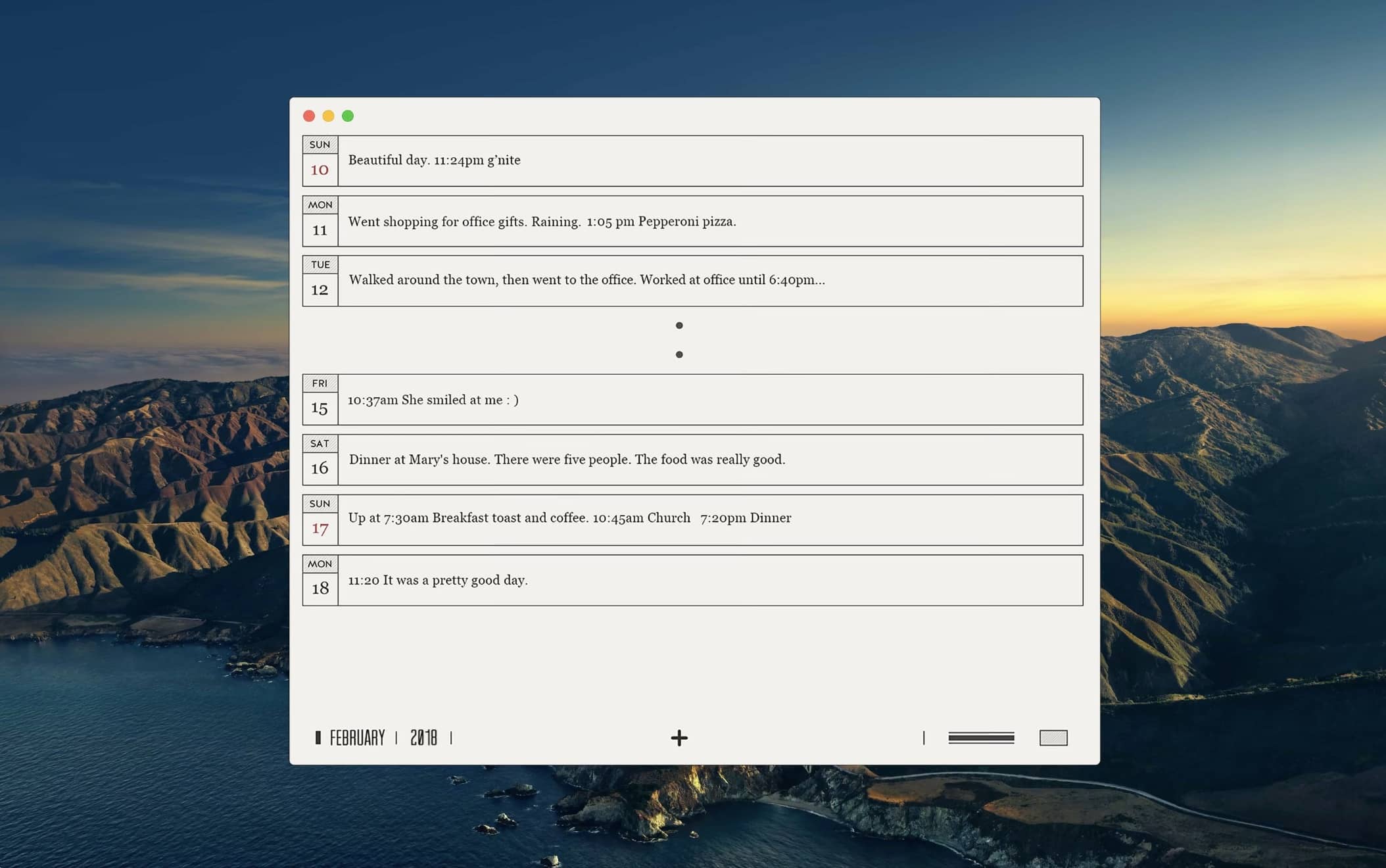Screen dimensions: 1386x868
Task: Click into the 'Pepperoni pizza' entry field
Action: (710, 222)
